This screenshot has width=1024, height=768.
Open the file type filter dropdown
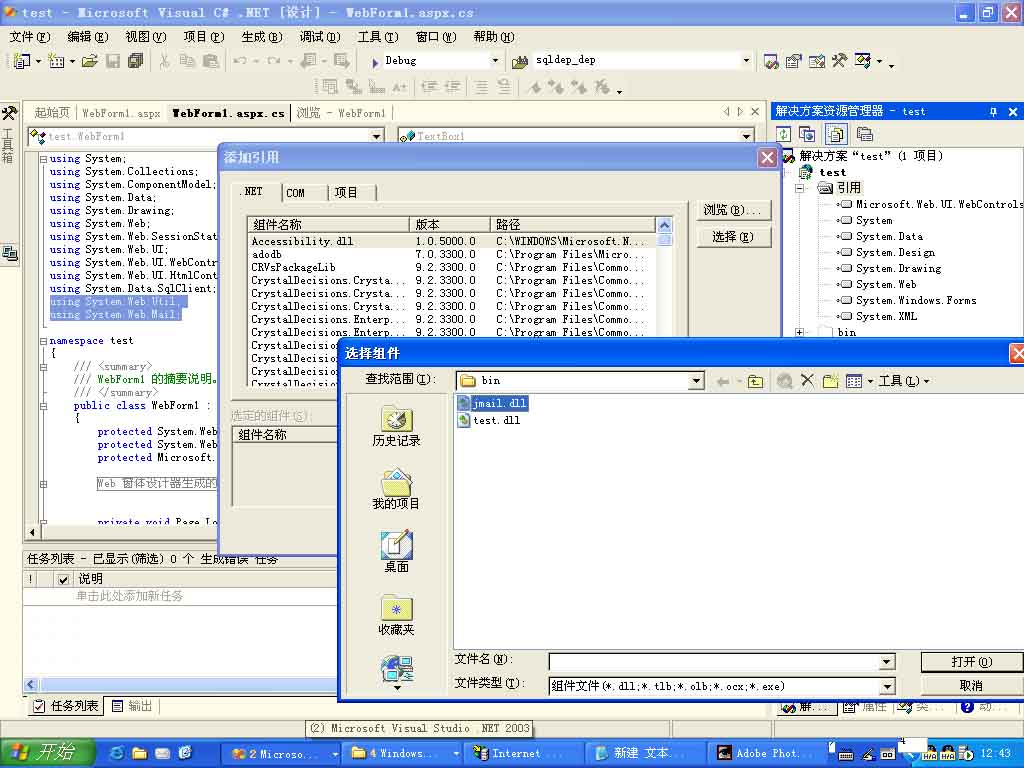(x=886, y=686)
